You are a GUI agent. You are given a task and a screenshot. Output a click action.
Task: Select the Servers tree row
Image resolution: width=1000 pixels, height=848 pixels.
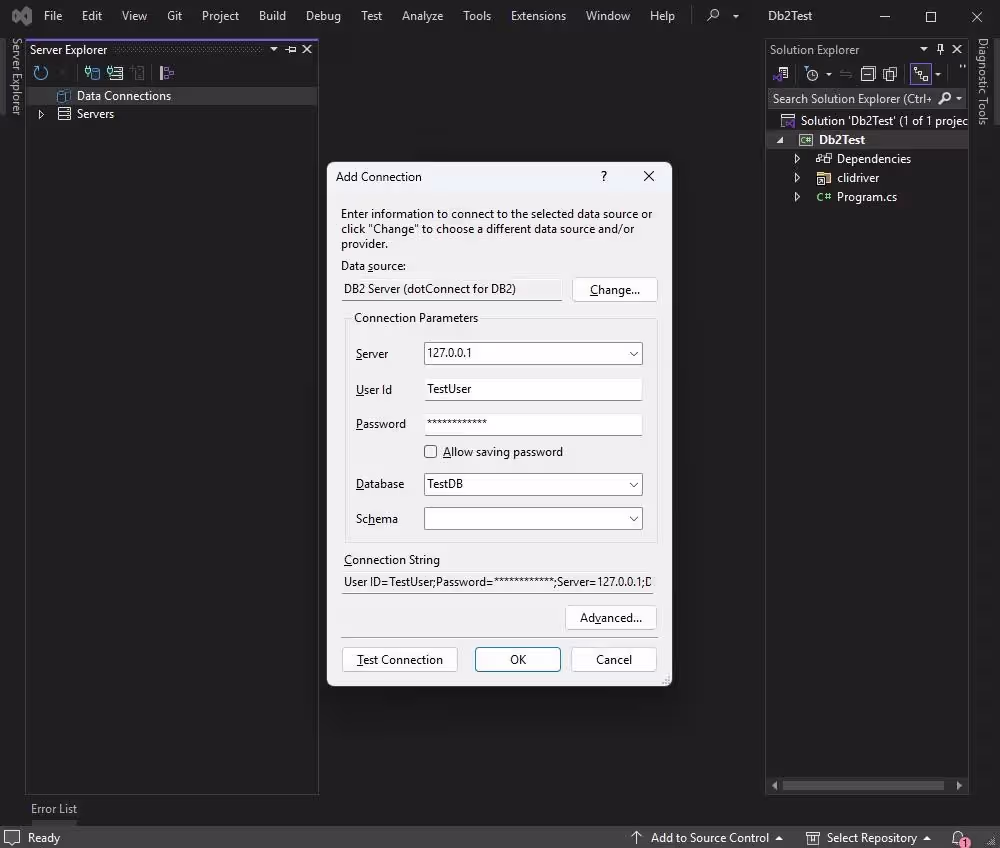pyautogui.click(x=172, y=114)
